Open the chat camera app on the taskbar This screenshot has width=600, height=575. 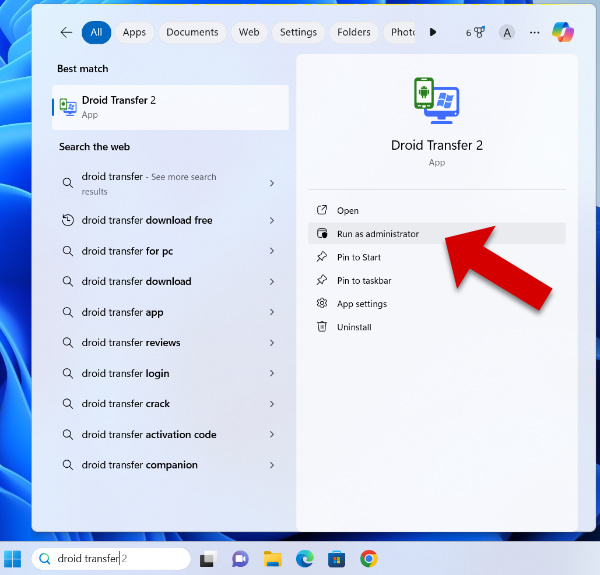pyautogui.click(x=240, y=559)
